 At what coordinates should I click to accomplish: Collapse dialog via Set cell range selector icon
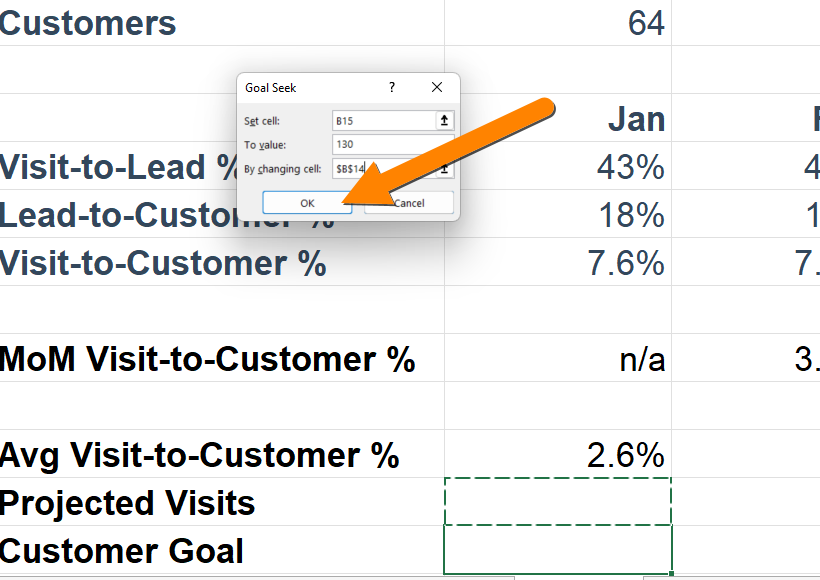444,120
